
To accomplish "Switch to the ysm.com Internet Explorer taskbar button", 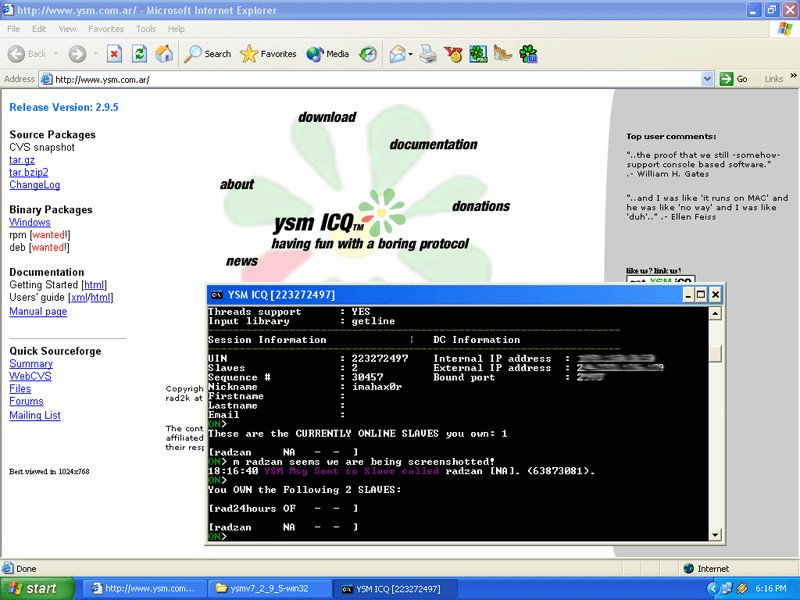I will [143, 589].
